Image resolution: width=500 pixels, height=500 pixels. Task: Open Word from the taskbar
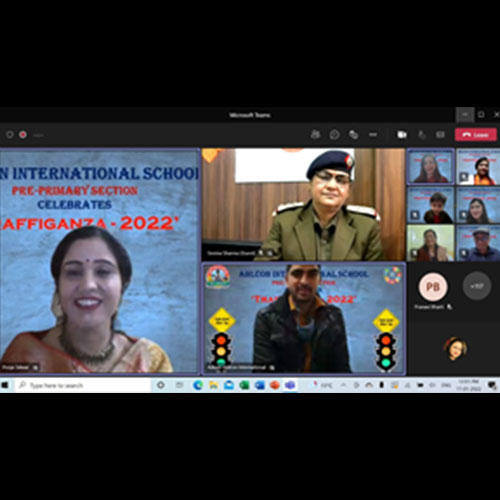(x=259, y=385)
